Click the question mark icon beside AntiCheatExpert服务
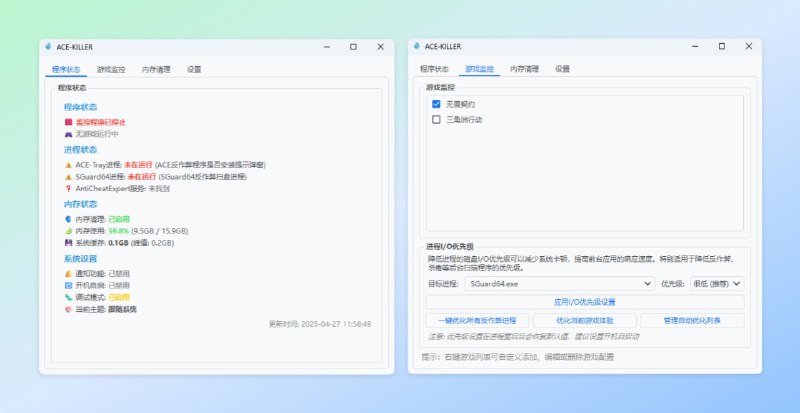 tap(68, 188)
